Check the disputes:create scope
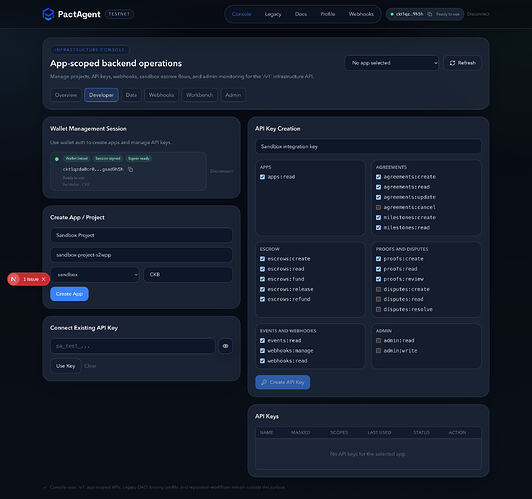This screenshot has height=499, width=532. coord(378,289)
